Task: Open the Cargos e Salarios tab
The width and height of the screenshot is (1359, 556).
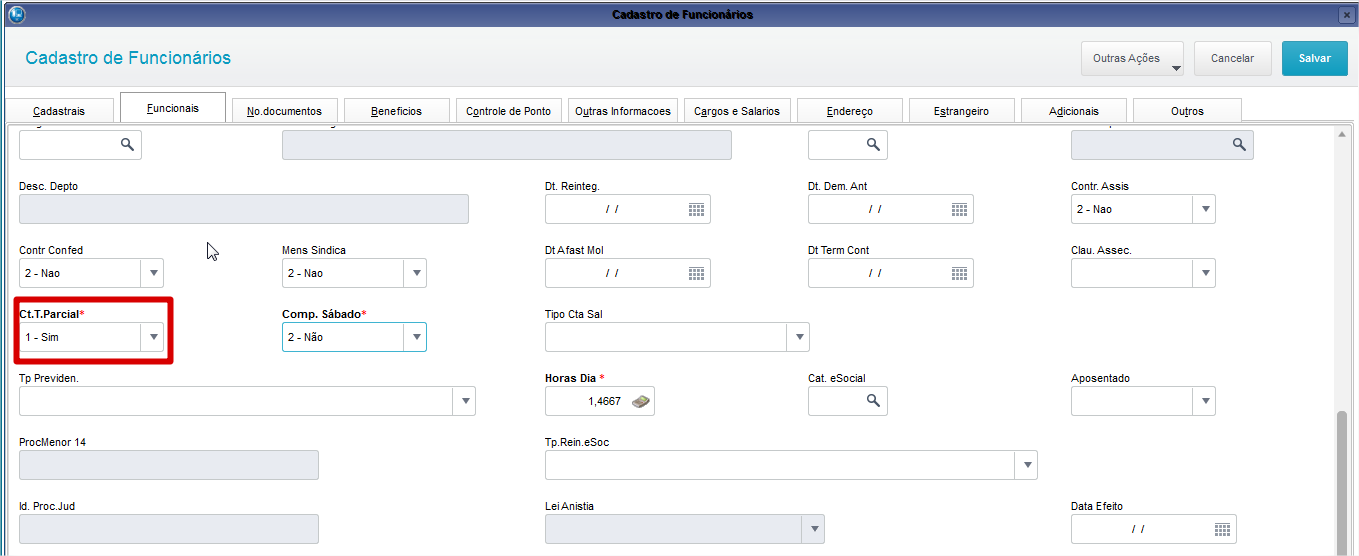Action: coord(737,111)
